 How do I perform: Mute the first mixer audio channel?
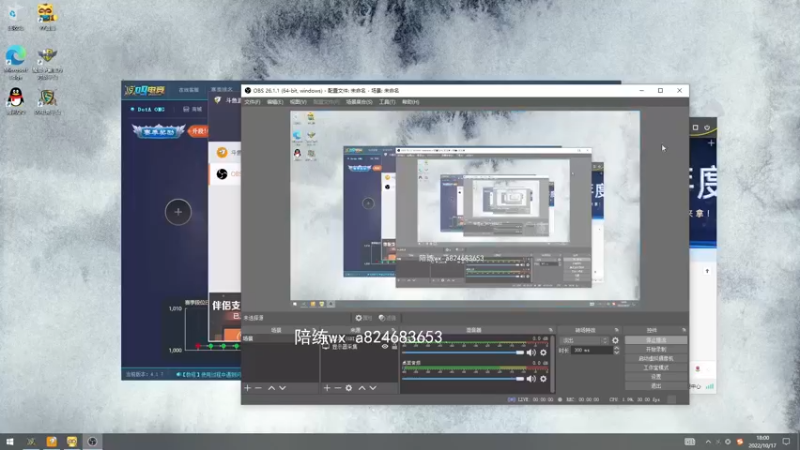tap(532, 353)
